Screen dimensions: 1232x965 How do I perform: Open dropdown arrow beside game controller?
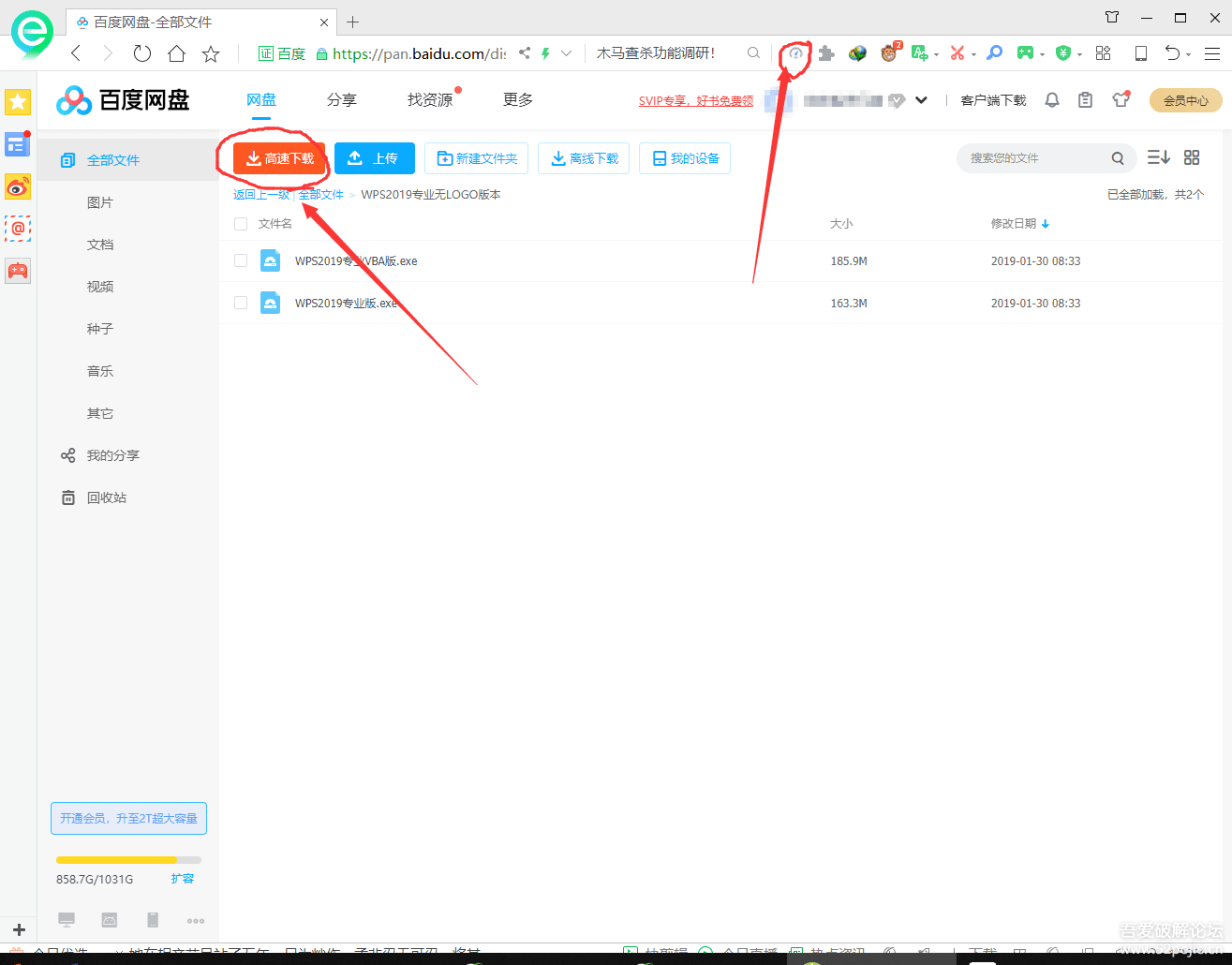1043,54
